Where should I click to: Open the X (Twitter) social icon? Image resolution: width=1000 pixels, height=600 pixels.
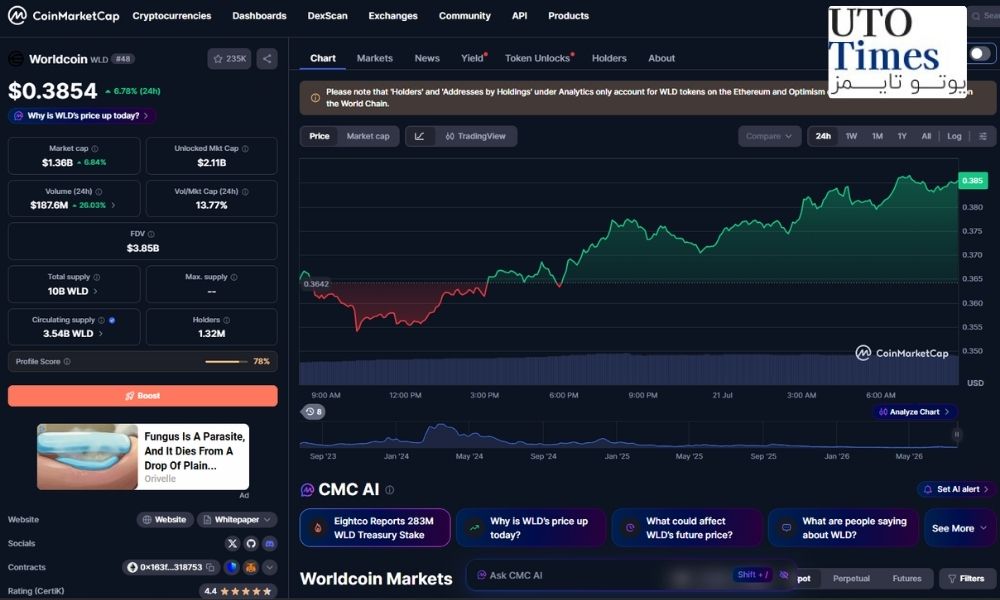[x=232, y=543]
